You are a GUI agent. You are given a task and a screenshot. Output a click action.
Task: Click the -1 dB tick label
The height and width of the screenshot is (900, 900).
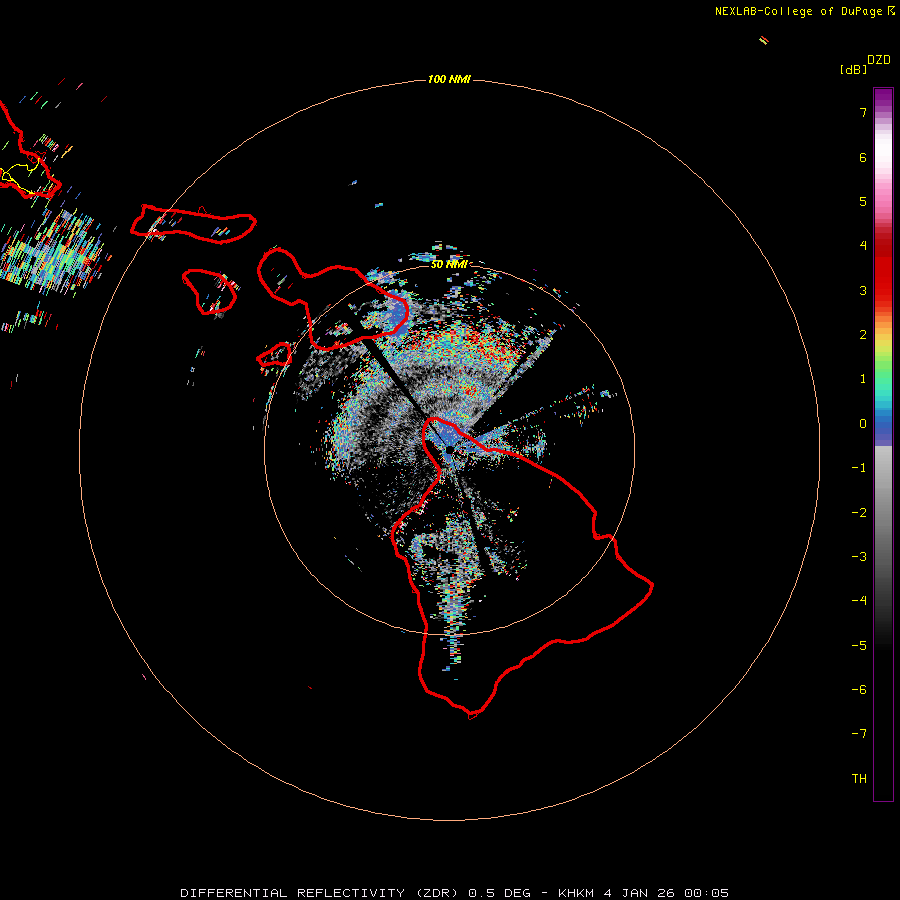click(859, 468)
